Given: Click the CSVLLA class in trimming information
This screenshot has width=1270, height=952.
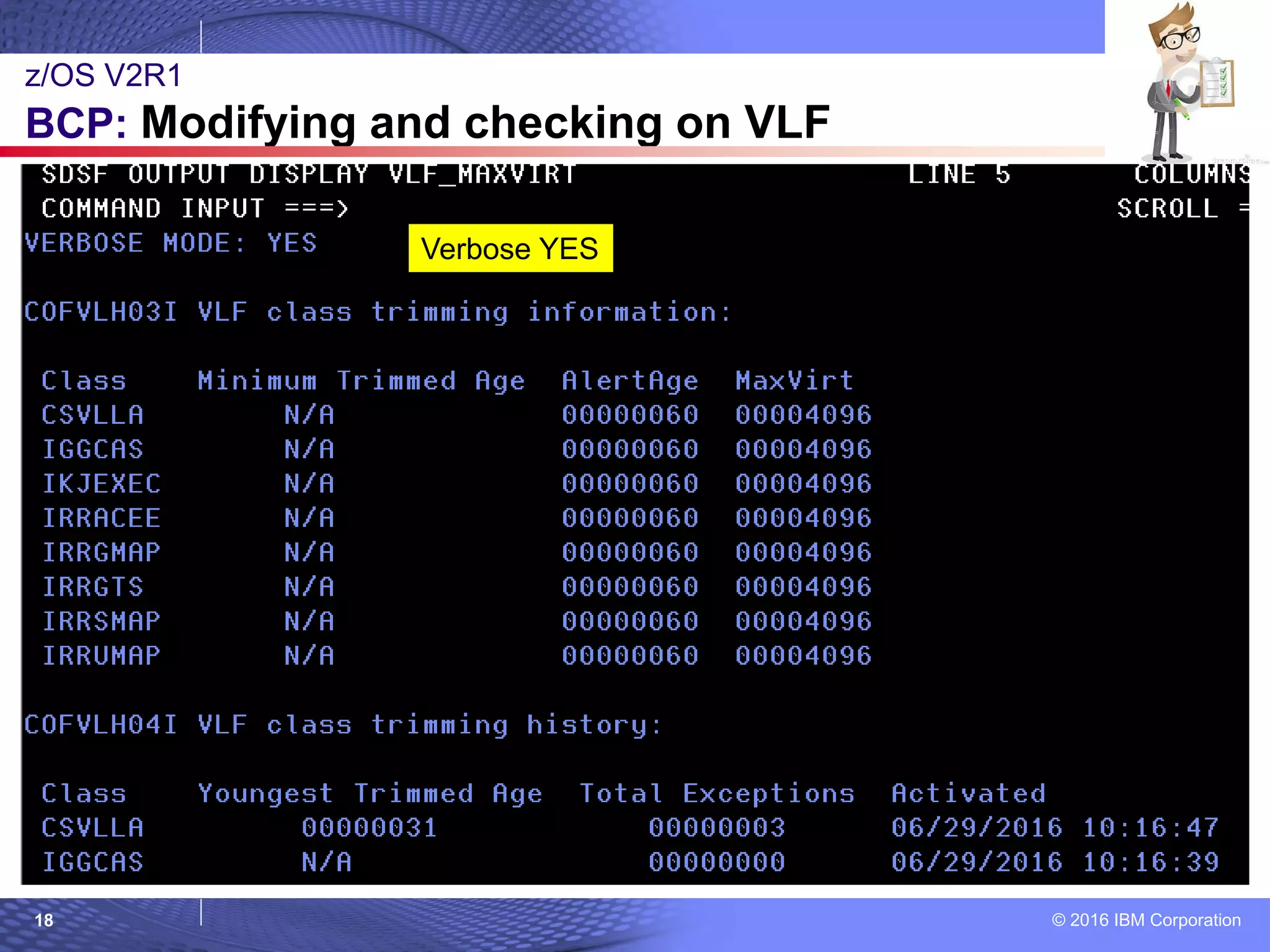Looking at the screenshot, I should 92,415.
